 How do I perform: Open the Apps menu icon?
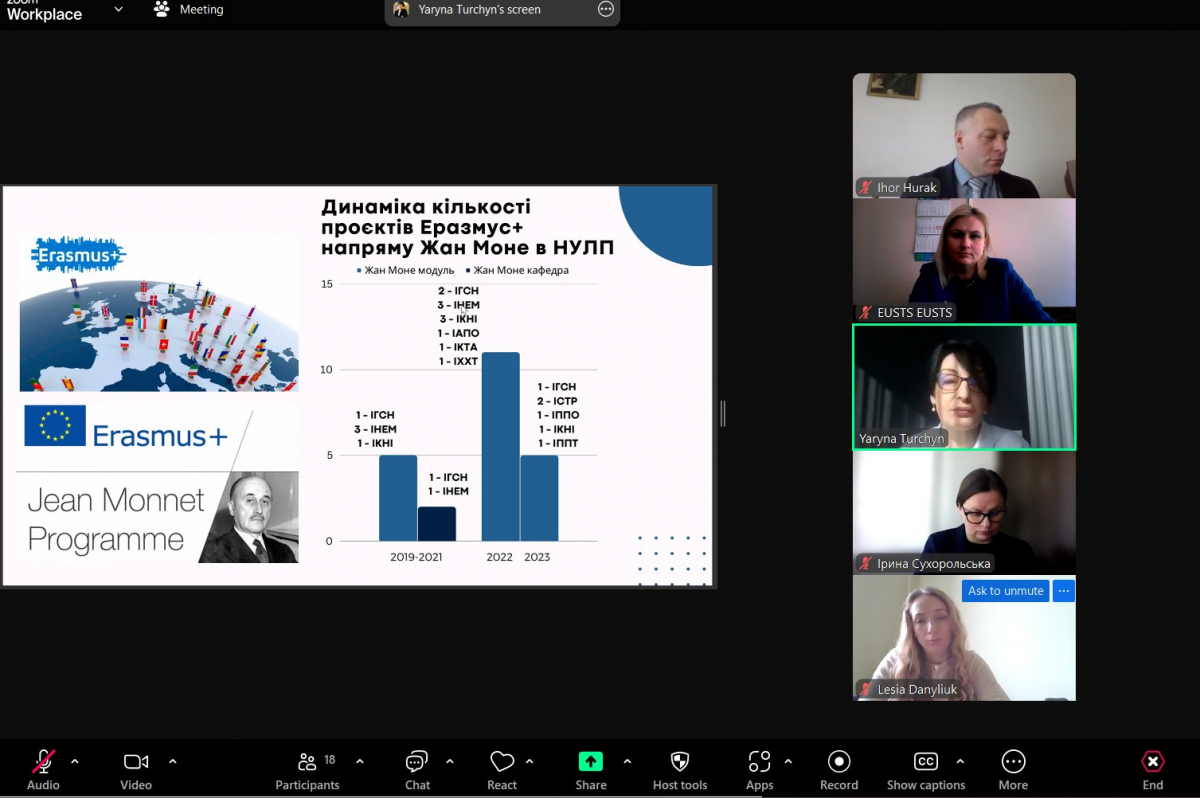760,762
